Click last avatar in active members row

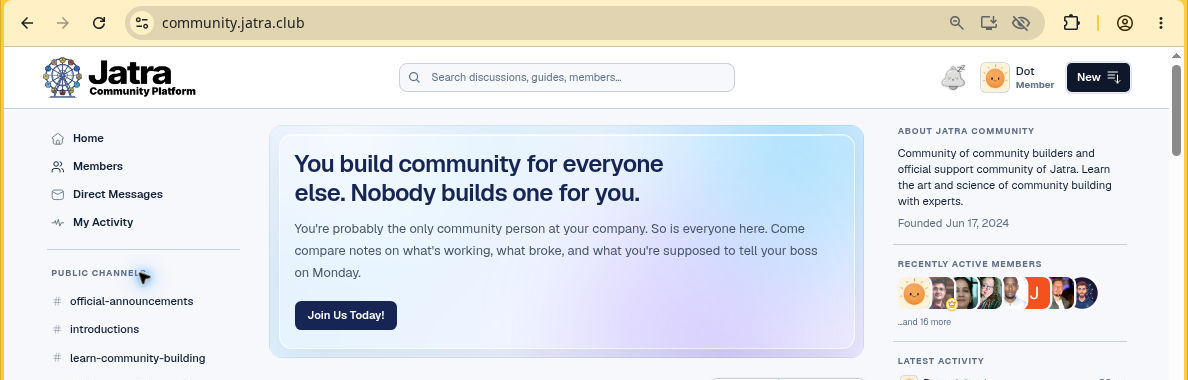pos(1085,293)
